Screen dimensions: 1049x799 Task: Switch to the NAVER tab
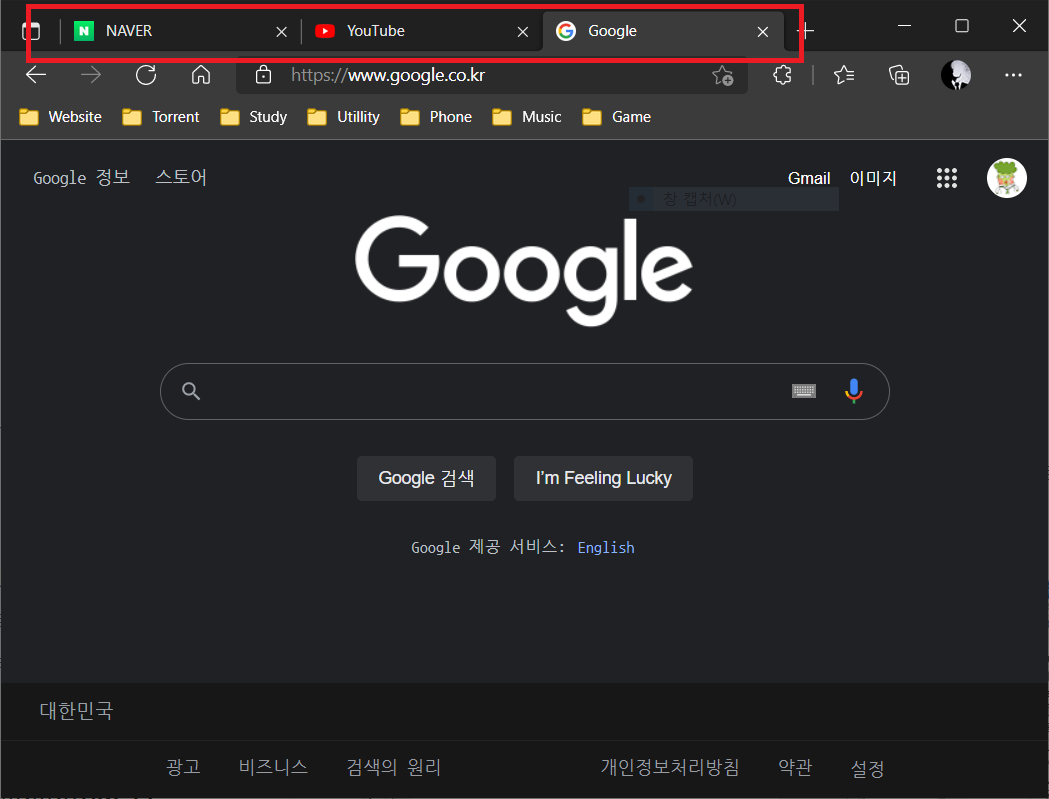point(181,31)
